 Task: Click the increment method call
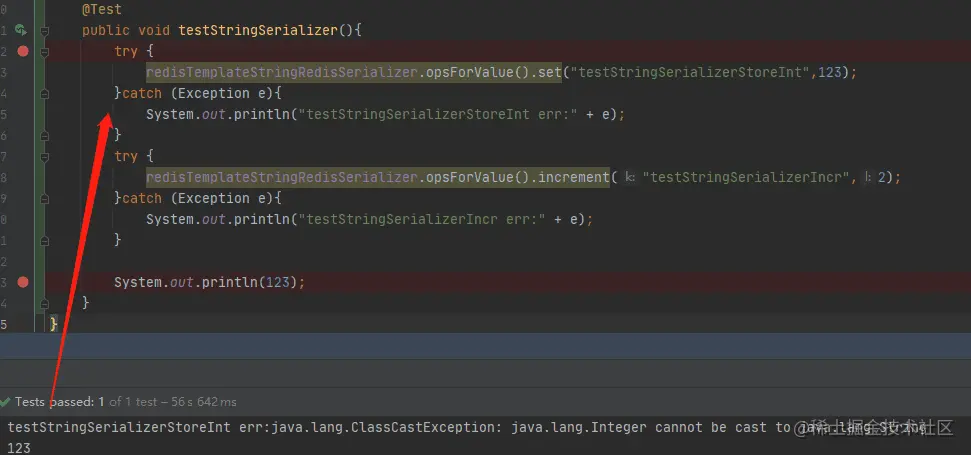pos(573,178)
